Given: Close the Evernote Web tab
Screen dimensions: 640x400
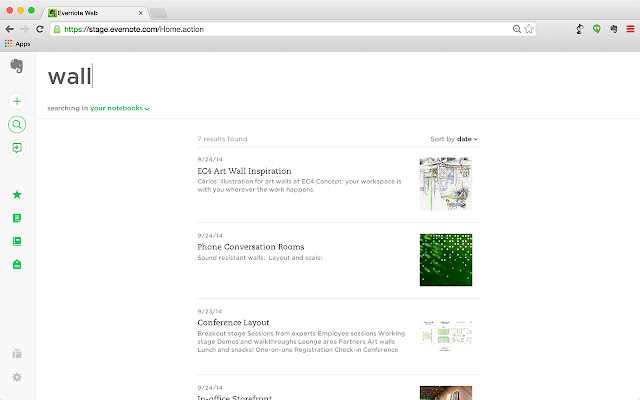Looking at the screenshot, I should point(140,13).
